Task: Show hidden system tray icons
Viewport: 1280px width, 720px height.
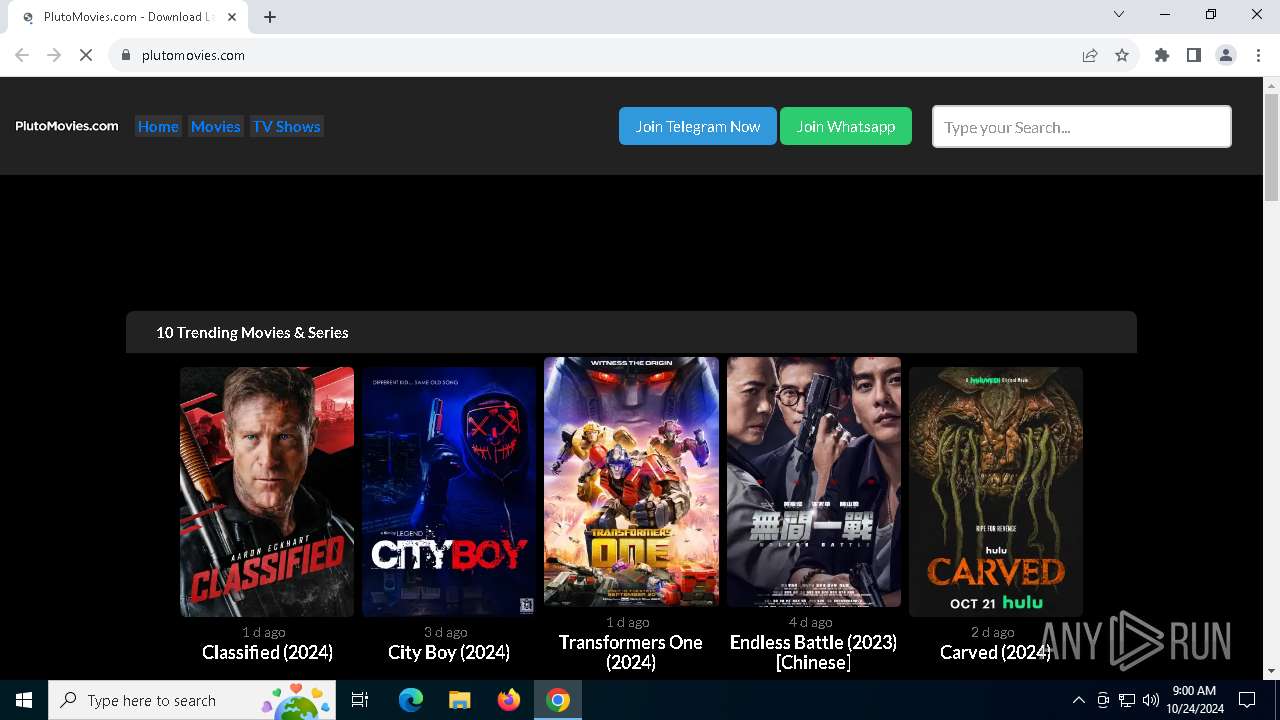Action: click(1078, 700)
